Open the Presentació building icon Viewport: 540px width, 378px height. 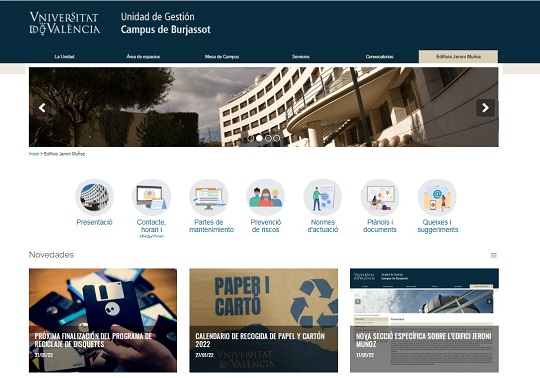(x=94, y=197)
